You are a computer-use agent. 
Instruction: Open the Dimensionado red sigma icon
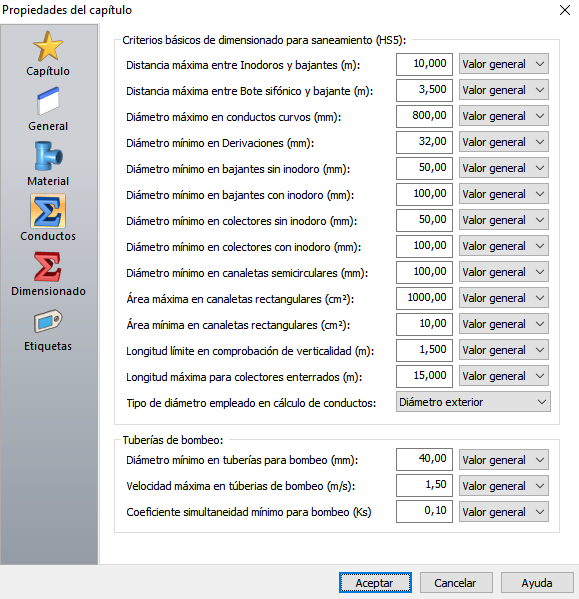pyautogui.click(x=48, y=273)
